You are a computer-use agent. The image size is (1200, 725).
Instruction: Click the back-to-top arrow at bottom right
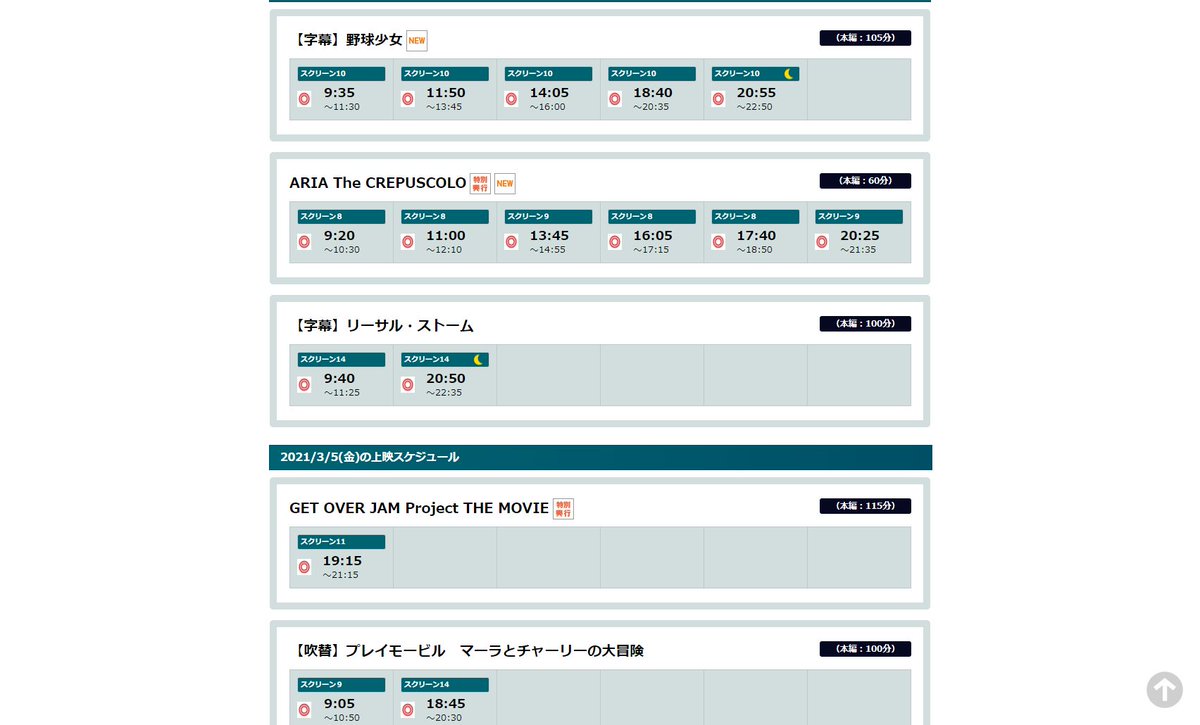click(x=1164, y=690)
